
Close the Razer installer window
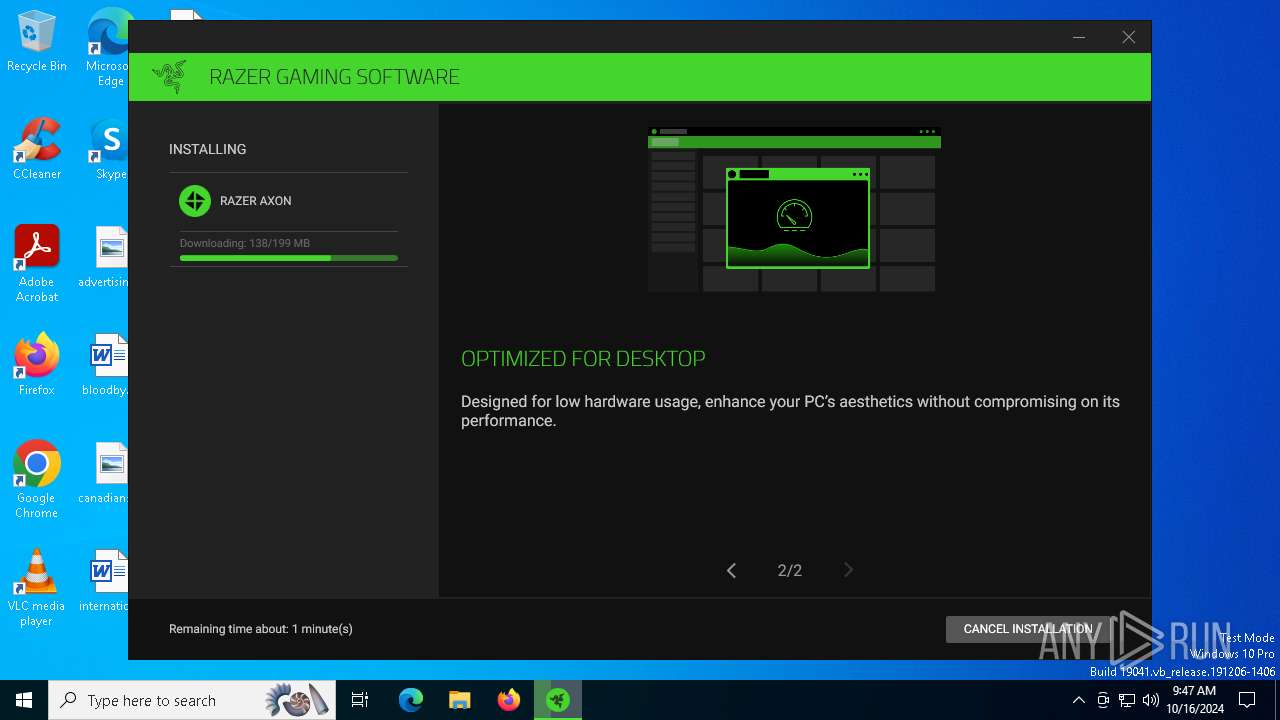tap(1128, 37)
